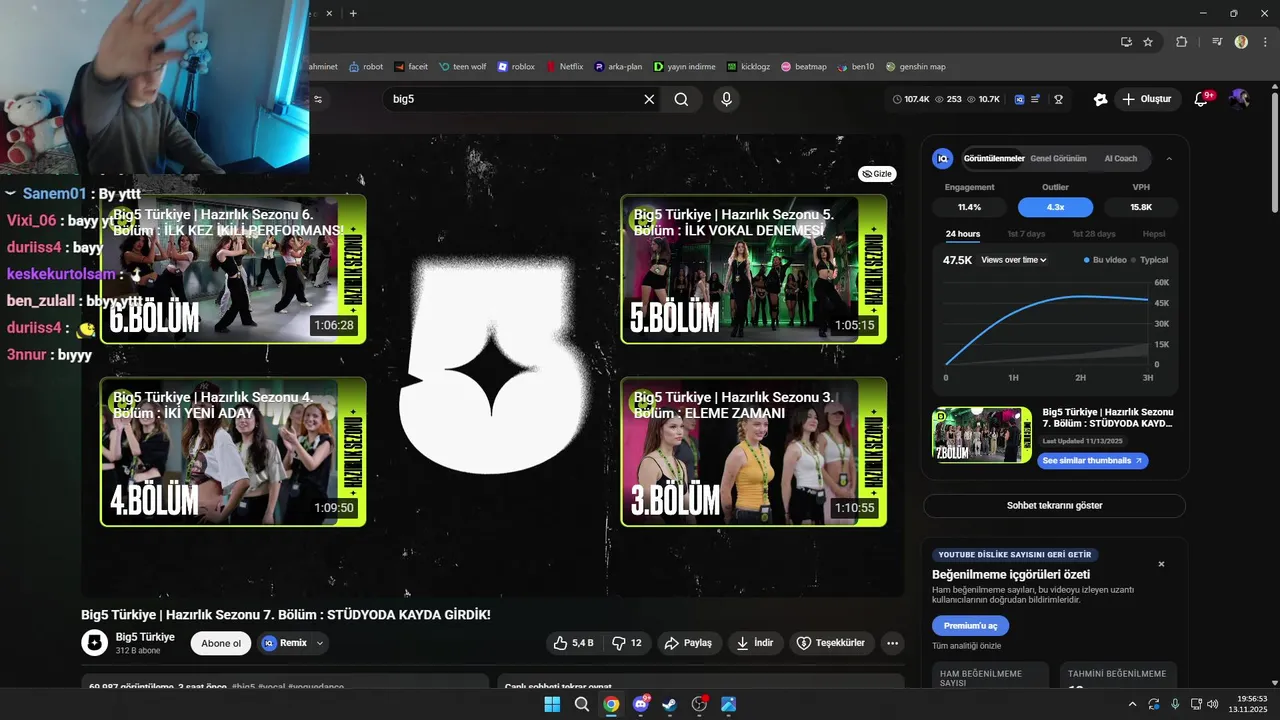The image size is (1280, 720).
Task: Click the vidIQ IQ badge in header stats
Action: pos(1019,99)
